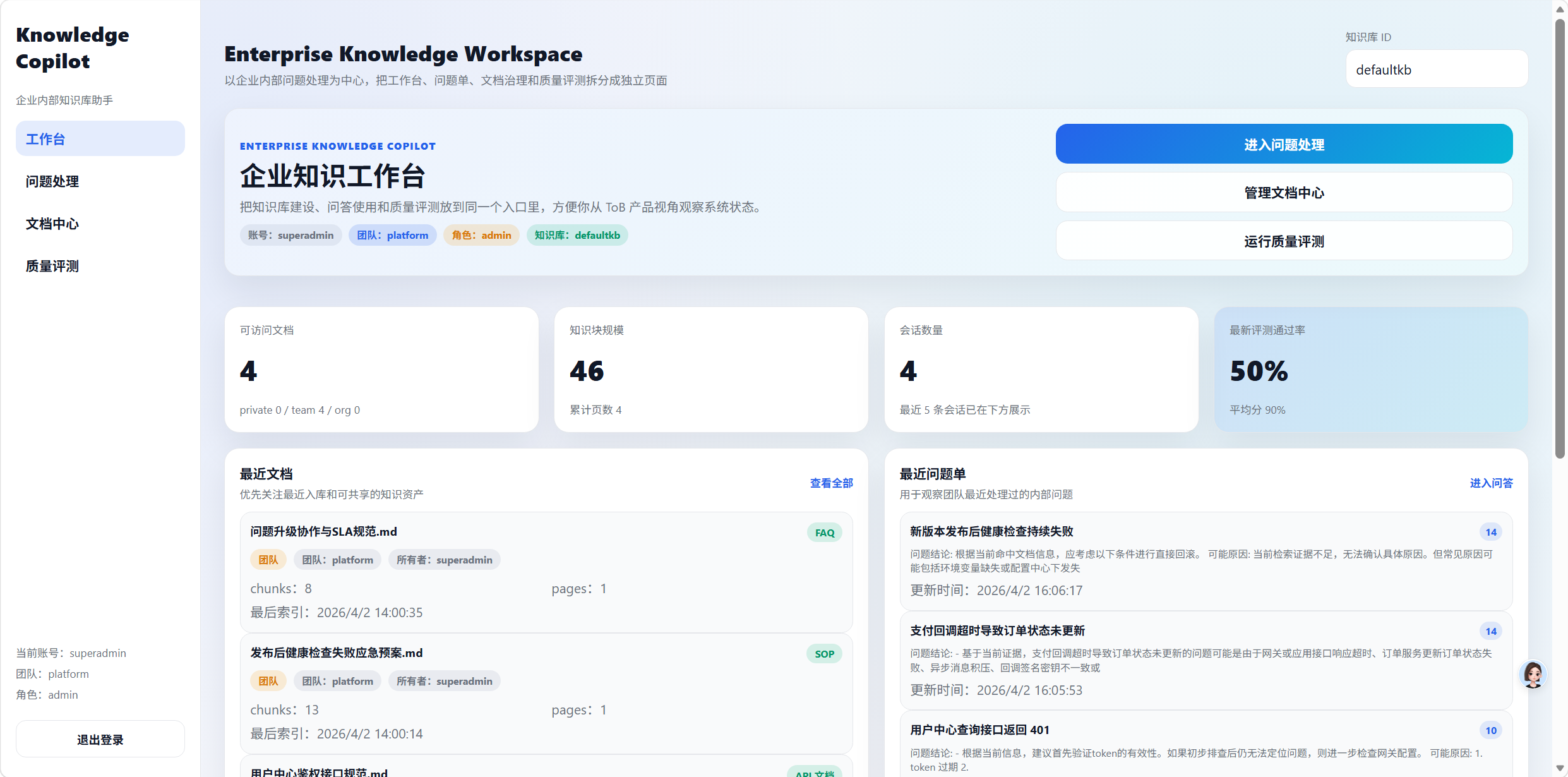Screen dimensions: 1568x777
Task: Click the 运行质量评测 button
Action: point(1284,241)
